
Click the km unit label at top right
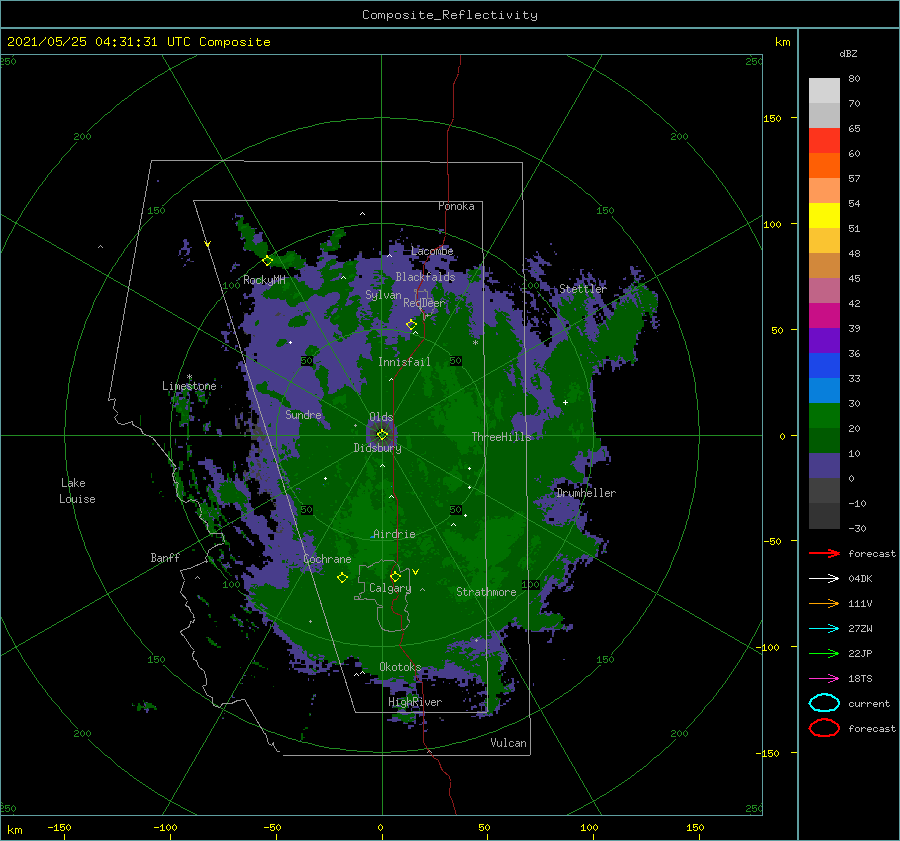[x=782, y=42]
